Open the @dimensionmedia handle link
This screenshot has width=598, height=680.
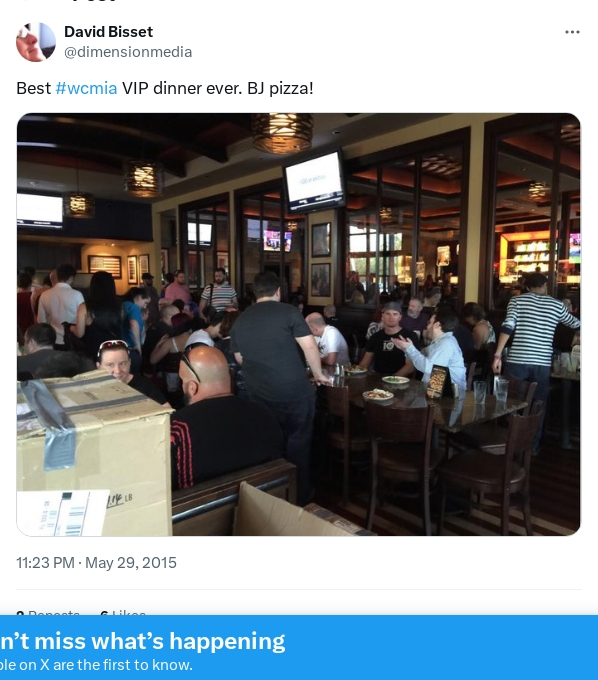(x=128, y=52)
